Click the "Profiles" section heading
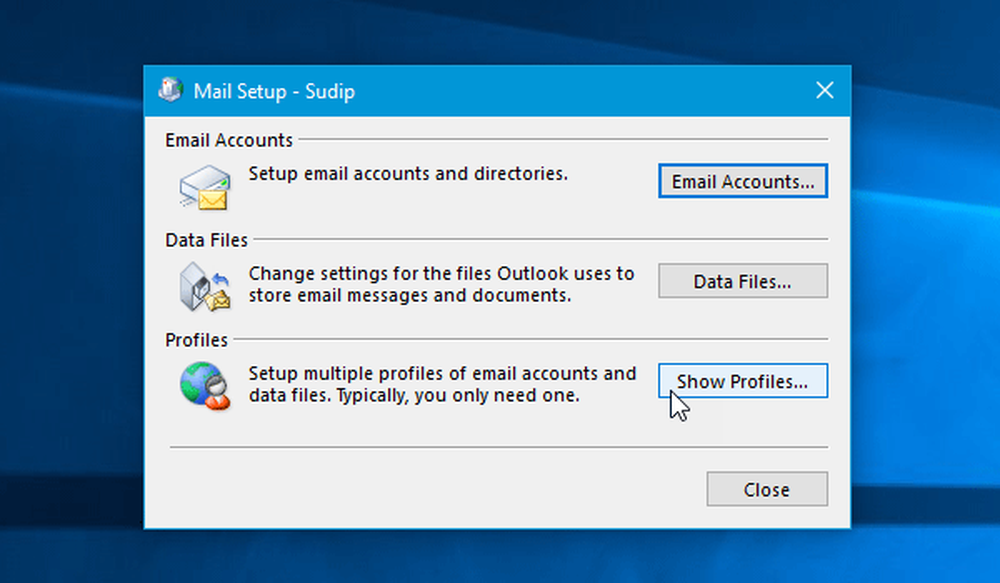This screenshot has height=583, width=1000. [x=197, y=340]
